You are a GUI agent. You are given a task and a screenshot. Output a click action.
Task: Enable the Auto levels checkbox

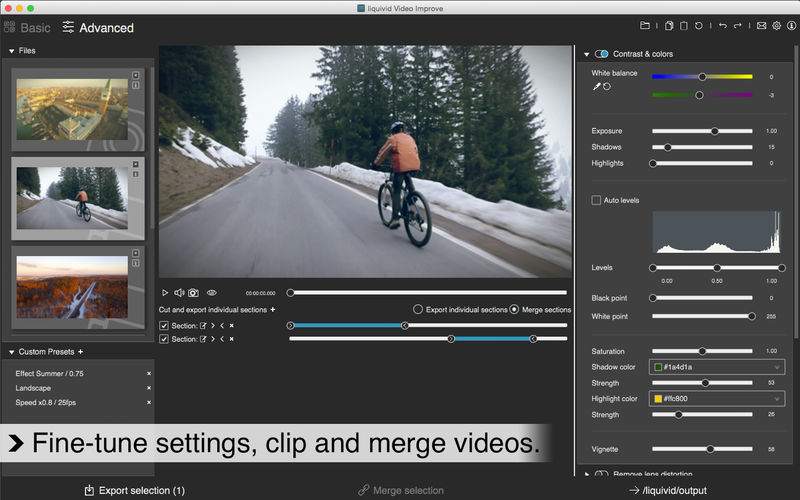[597, 200]
